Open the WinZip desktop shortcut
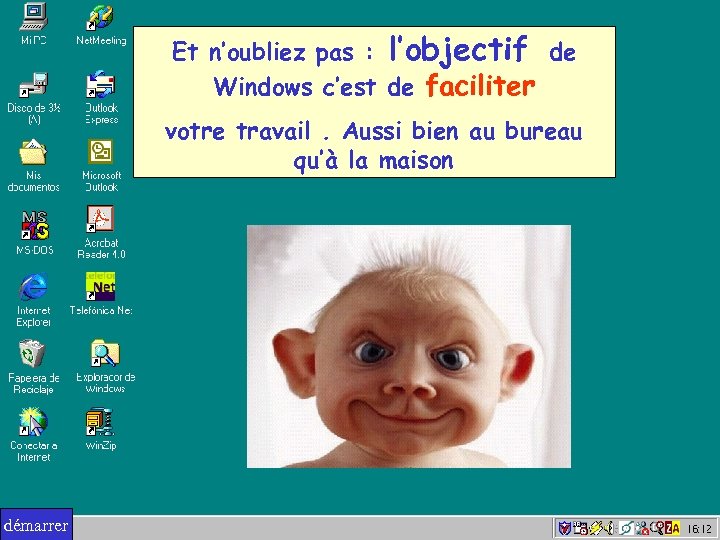Viewport: 720px width, 540px height. [101, 429]
